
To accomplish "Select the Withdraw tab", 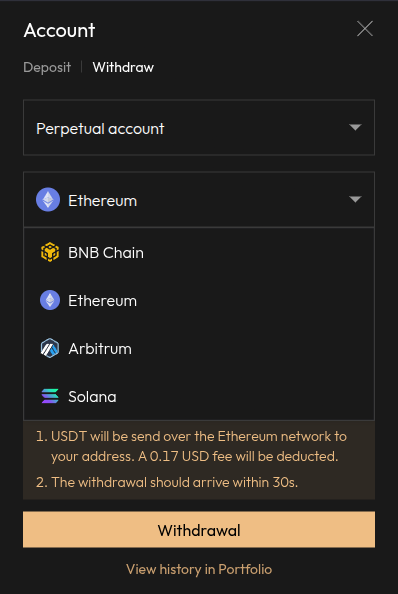I will 123,67.
